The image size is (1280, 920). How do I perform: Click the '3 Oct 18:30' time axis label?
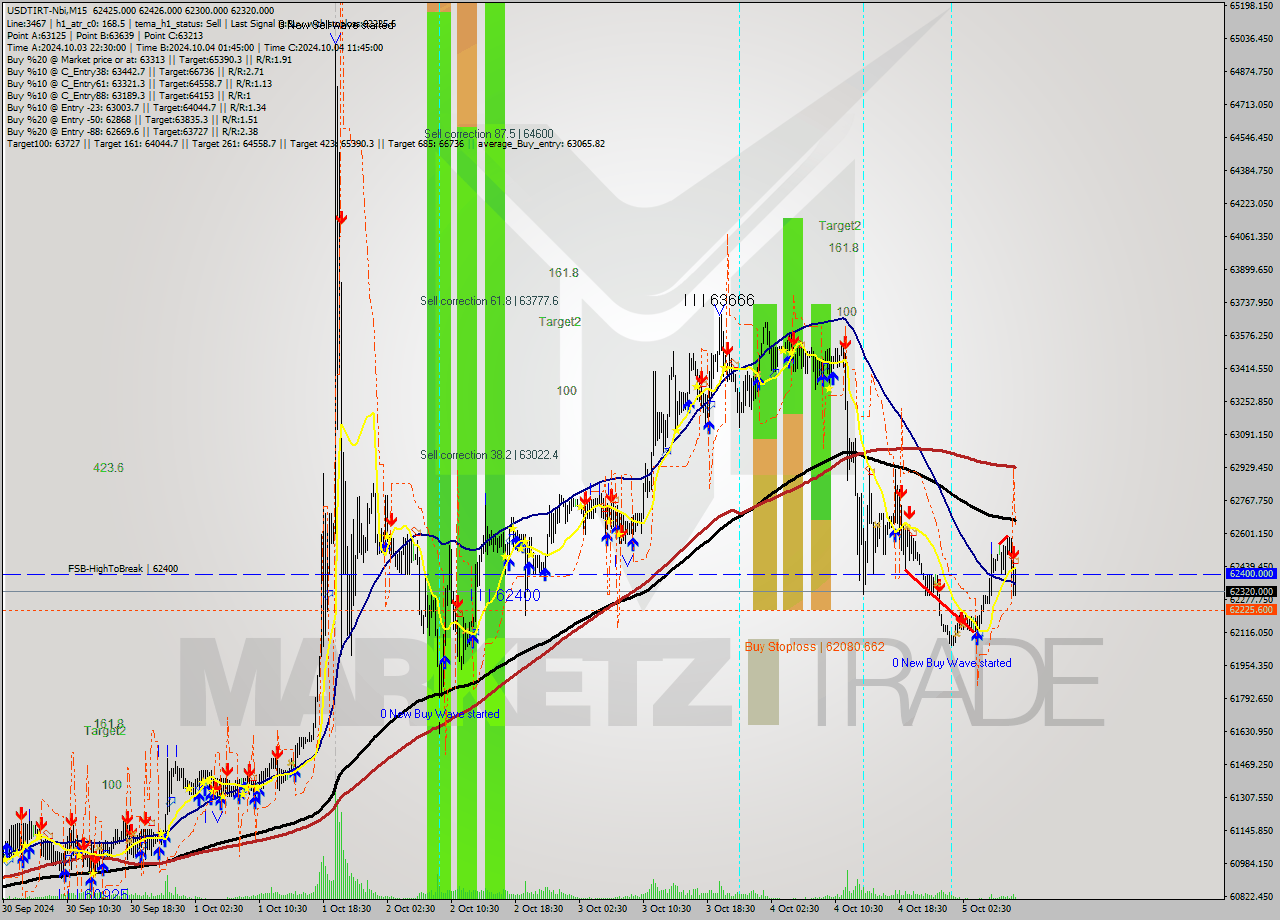click(731, 909)
